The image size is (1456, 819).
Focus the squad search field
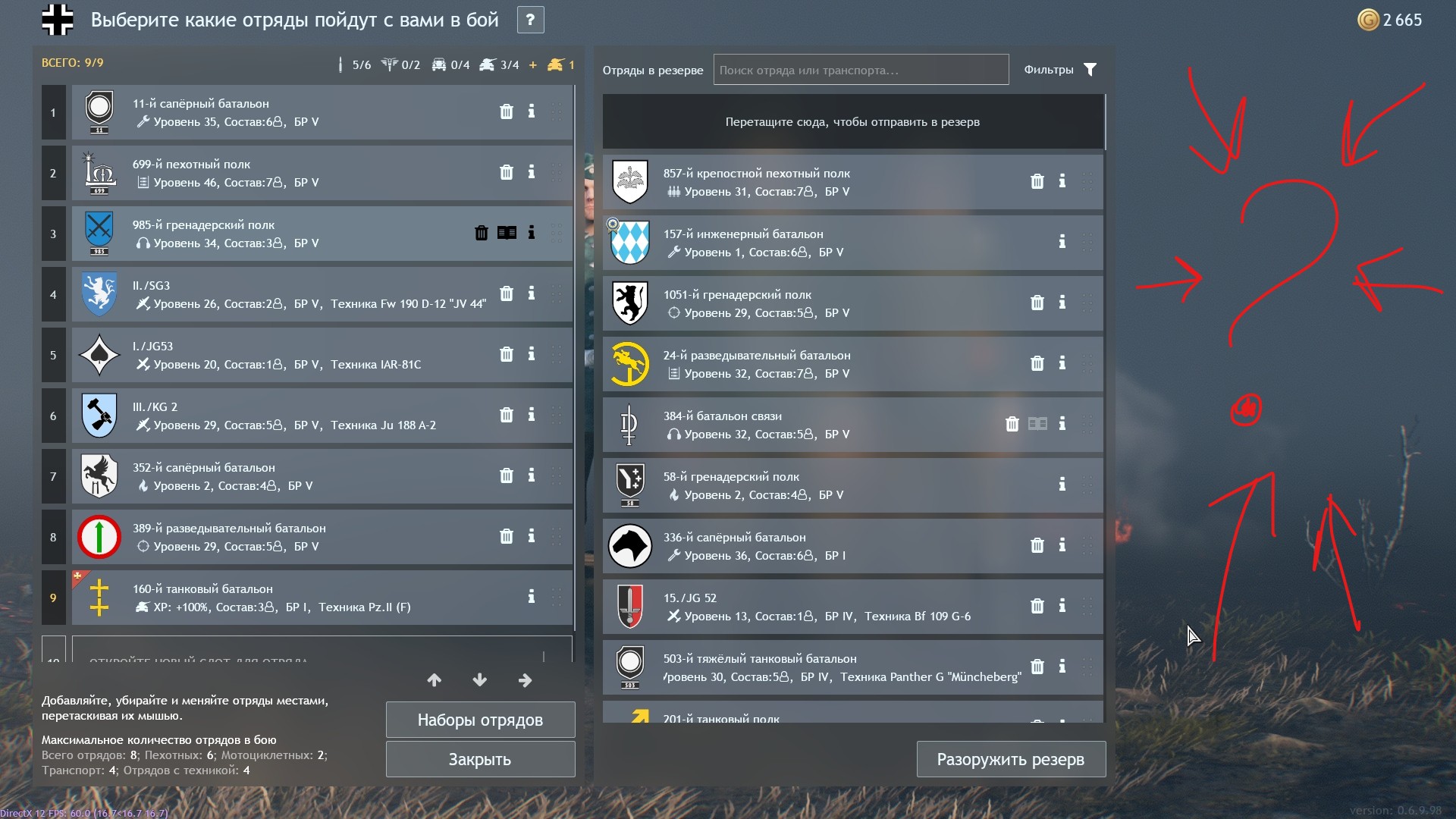(x=861, y=70)
